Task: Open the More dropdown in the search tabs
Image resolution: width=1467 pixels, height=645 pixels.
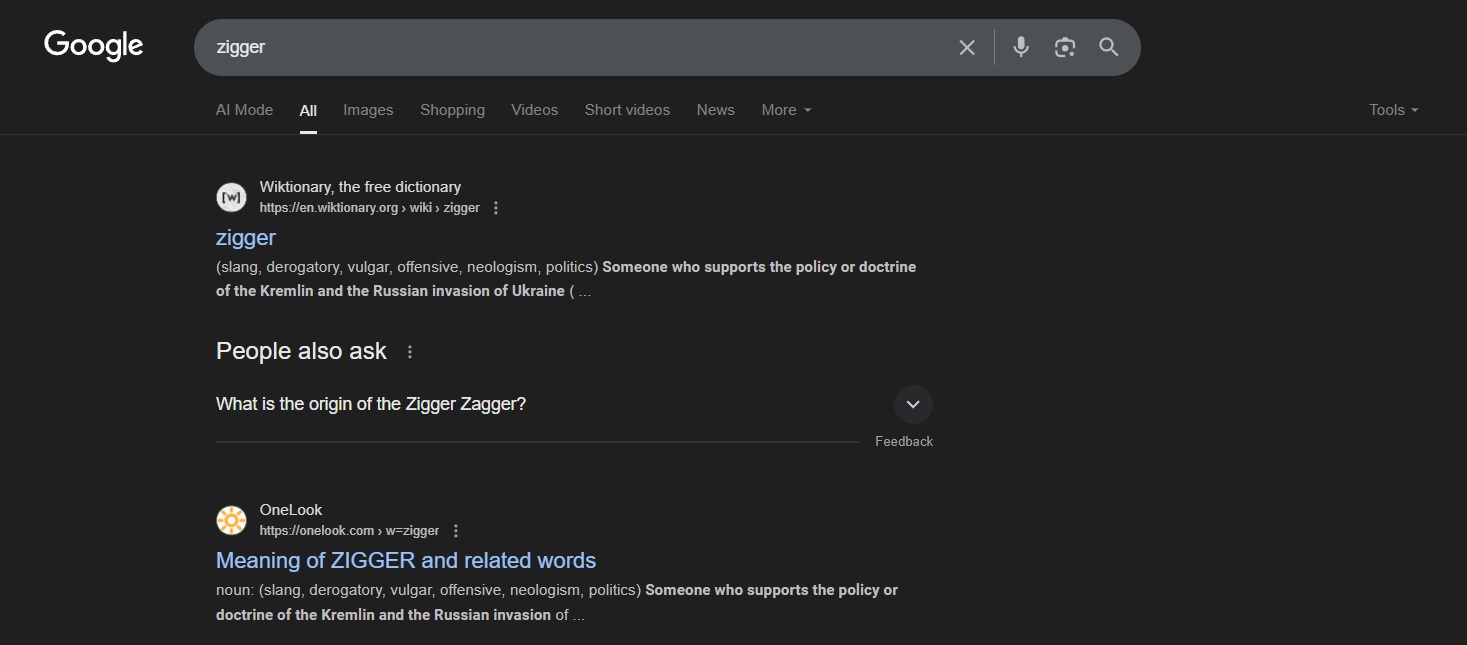Action: 786,110
